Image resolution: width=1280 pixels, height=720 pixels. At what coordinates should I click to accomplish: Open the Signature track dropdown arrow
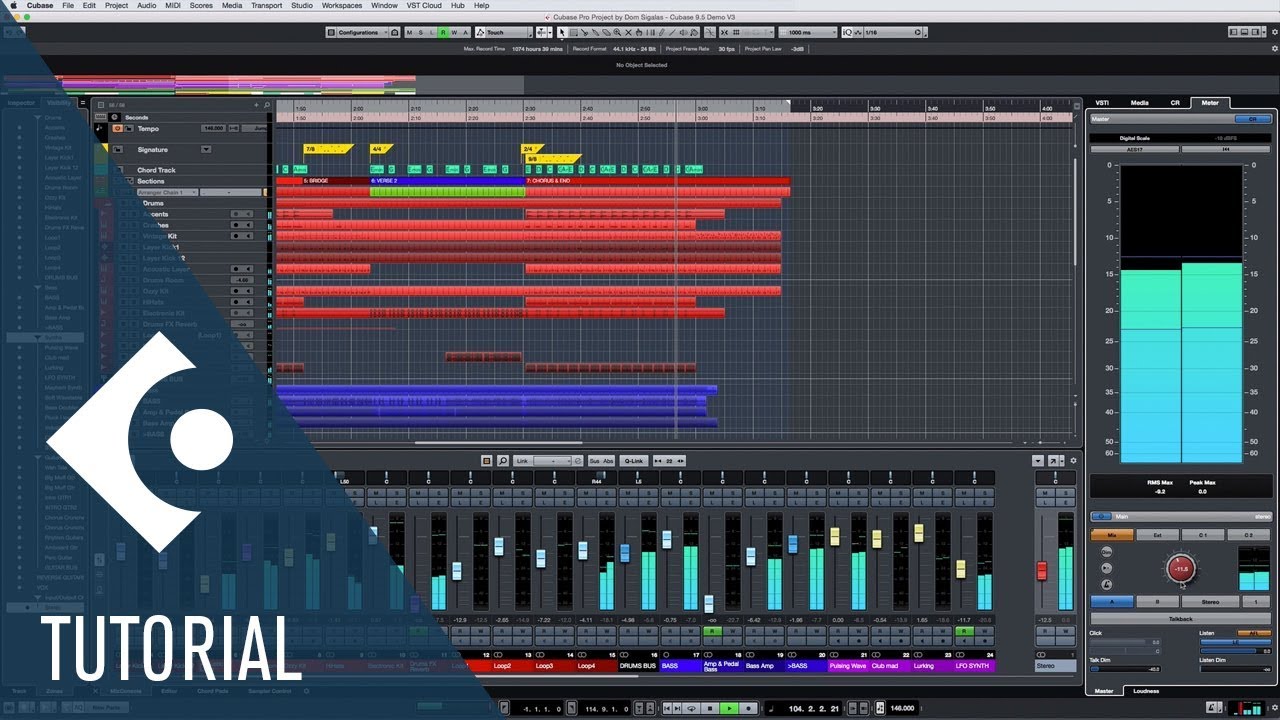pyautogui.click(x=206, y=149)
